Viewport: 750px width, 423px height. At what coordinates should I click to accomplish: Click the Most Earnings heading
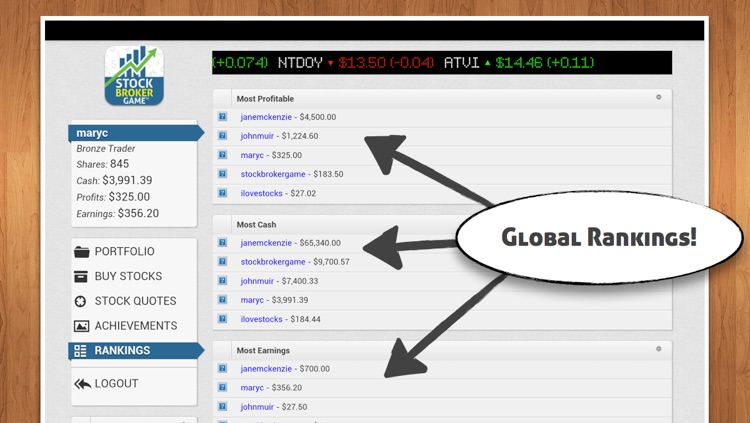[x=263, y=350]
